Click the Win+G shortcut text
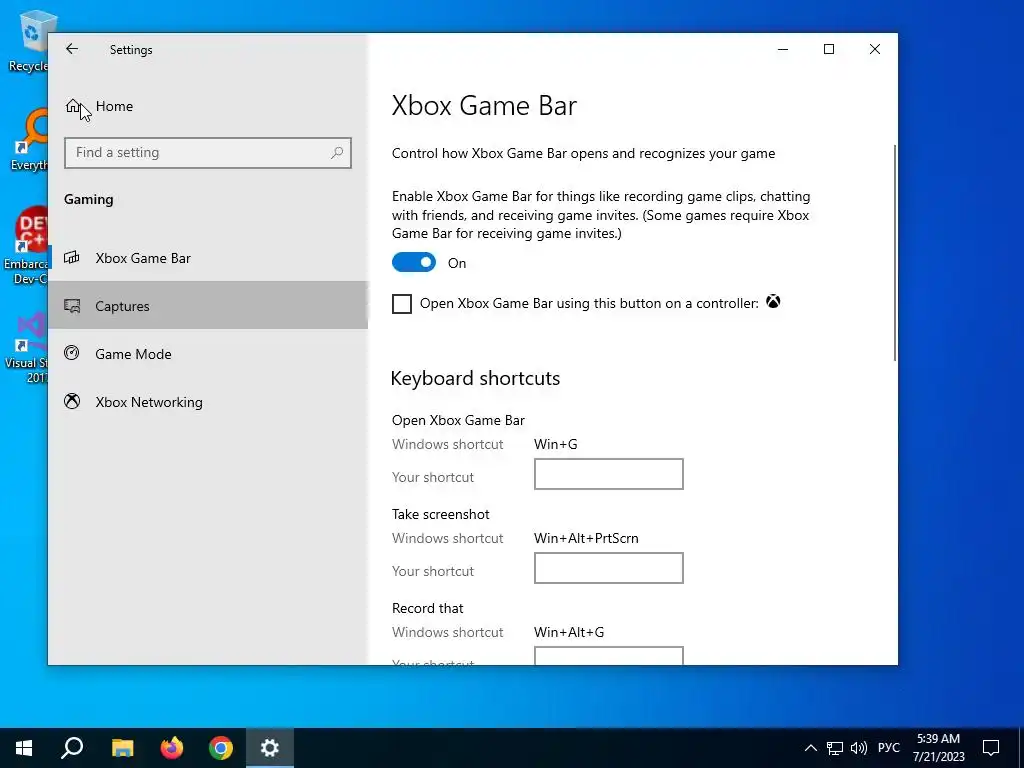Image resolution: width=1024 pixels, height=768 pixels. [556, 444]
